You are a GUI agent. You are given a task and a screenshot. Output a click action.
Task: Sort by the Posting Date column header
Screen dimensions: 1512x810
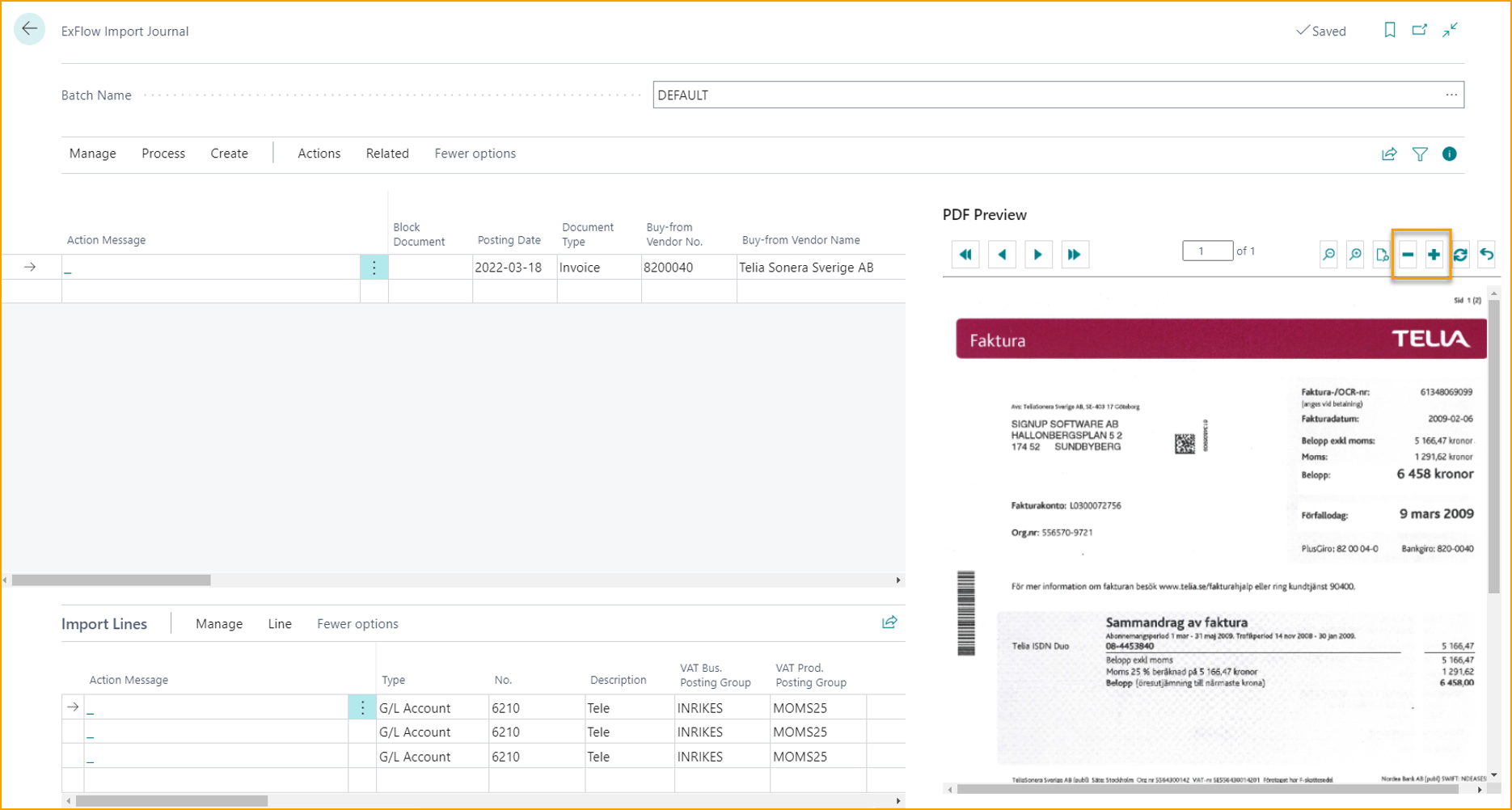(x=509, y=240)
